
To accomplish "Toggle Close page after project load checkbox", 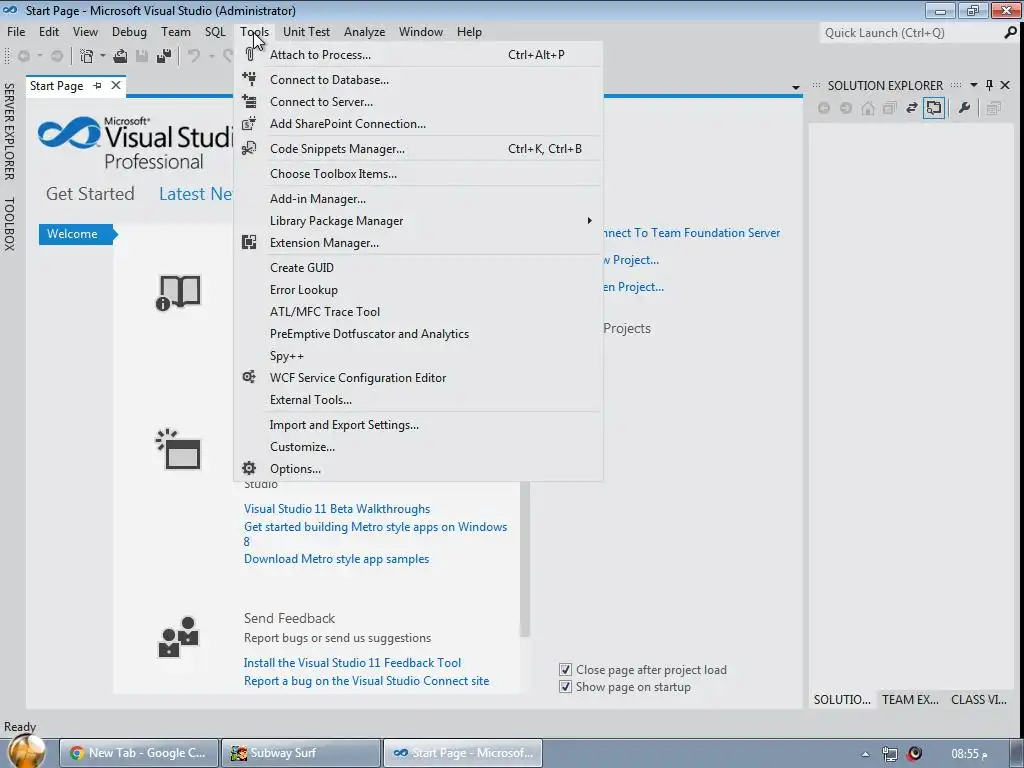I will click(x=566, y=669).
